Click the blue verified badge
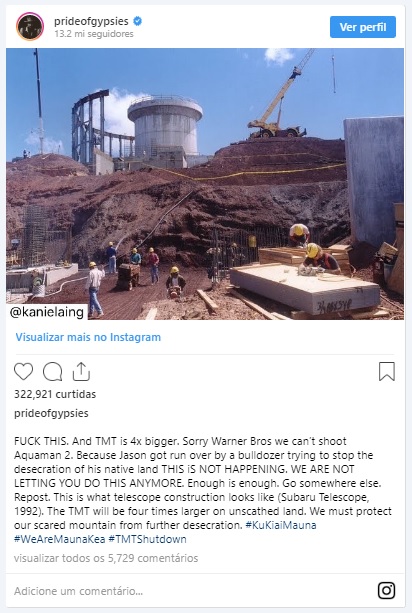This screenshot has width=412, height=613. tap(138, 21)
